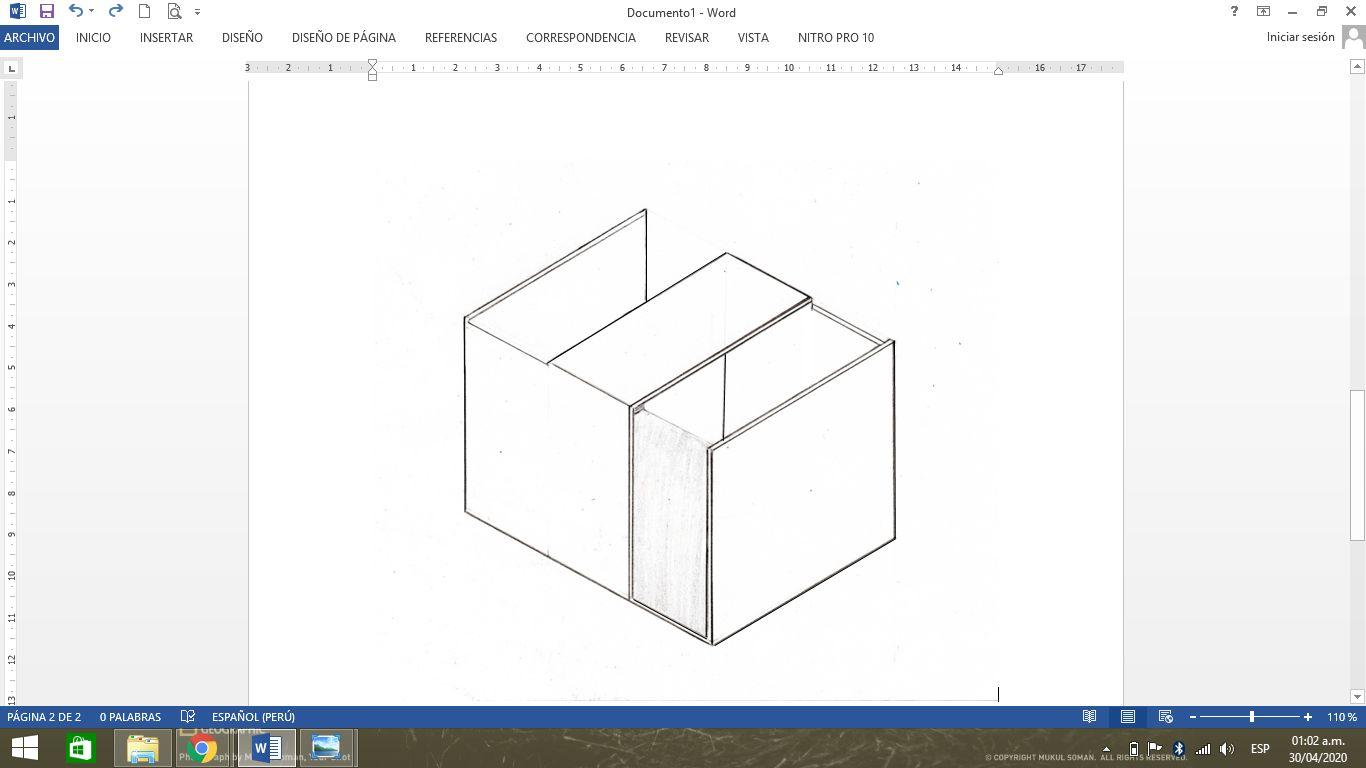Click the battery icon in system tray
Screen dimensions: 1366x768
[x=1133, y=749]
